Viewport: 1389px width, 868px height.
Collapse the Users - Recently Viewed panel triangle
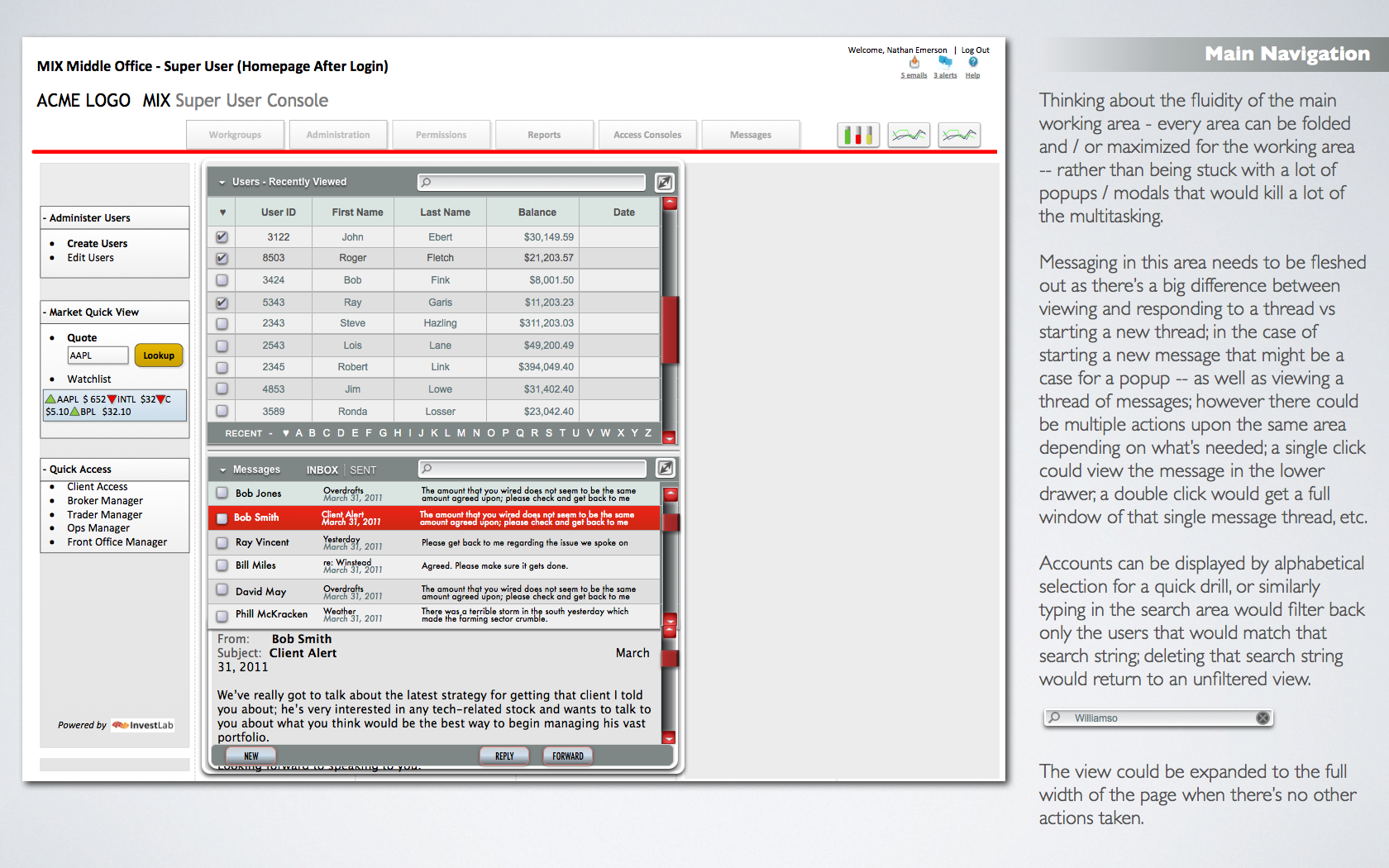[222, 182]
